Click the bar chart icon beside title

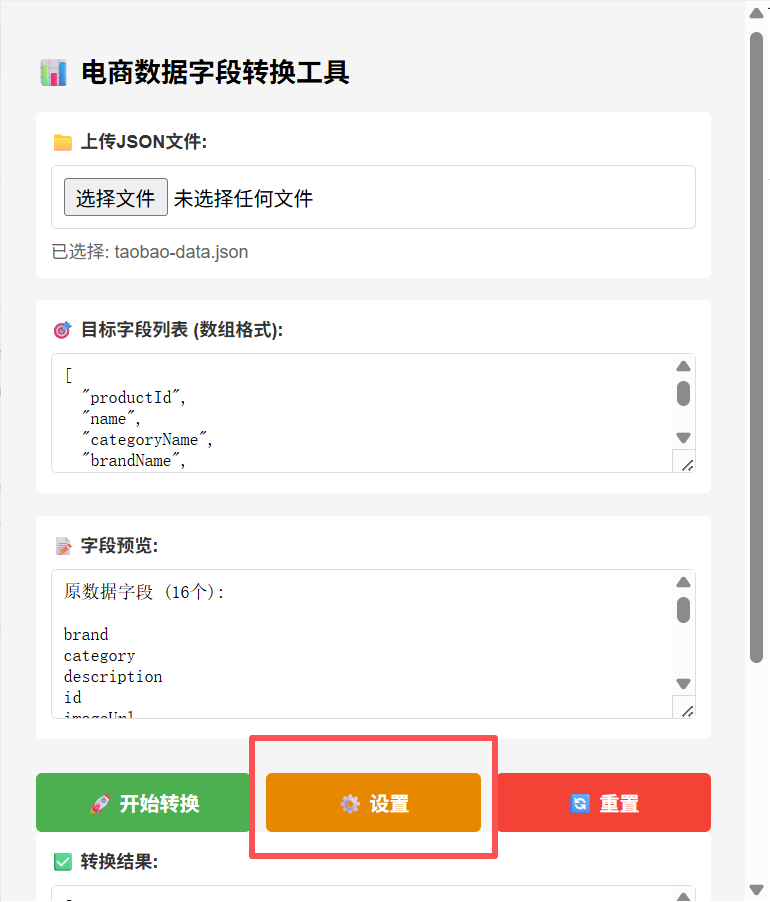tap(53, 72)
